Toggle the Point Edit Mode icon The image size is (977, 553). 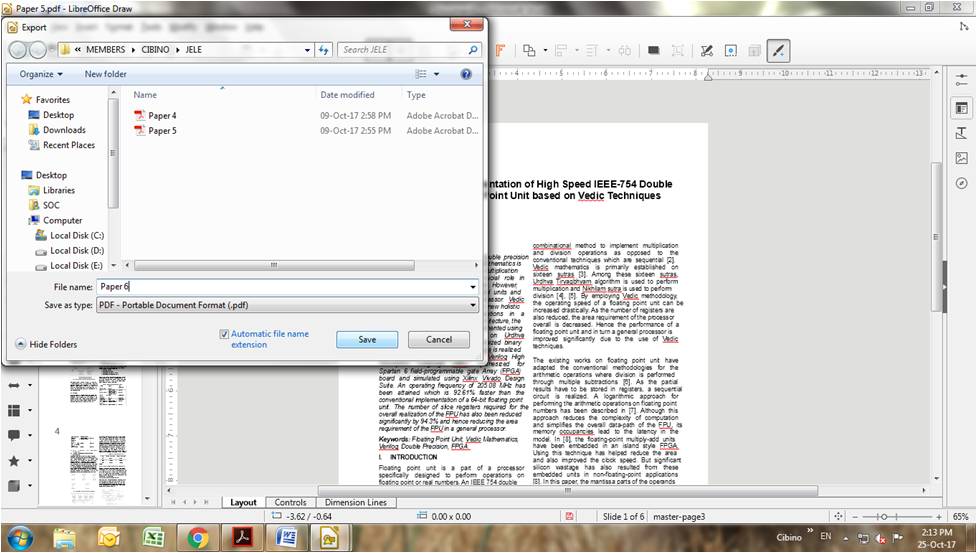[x=707, y=50]
